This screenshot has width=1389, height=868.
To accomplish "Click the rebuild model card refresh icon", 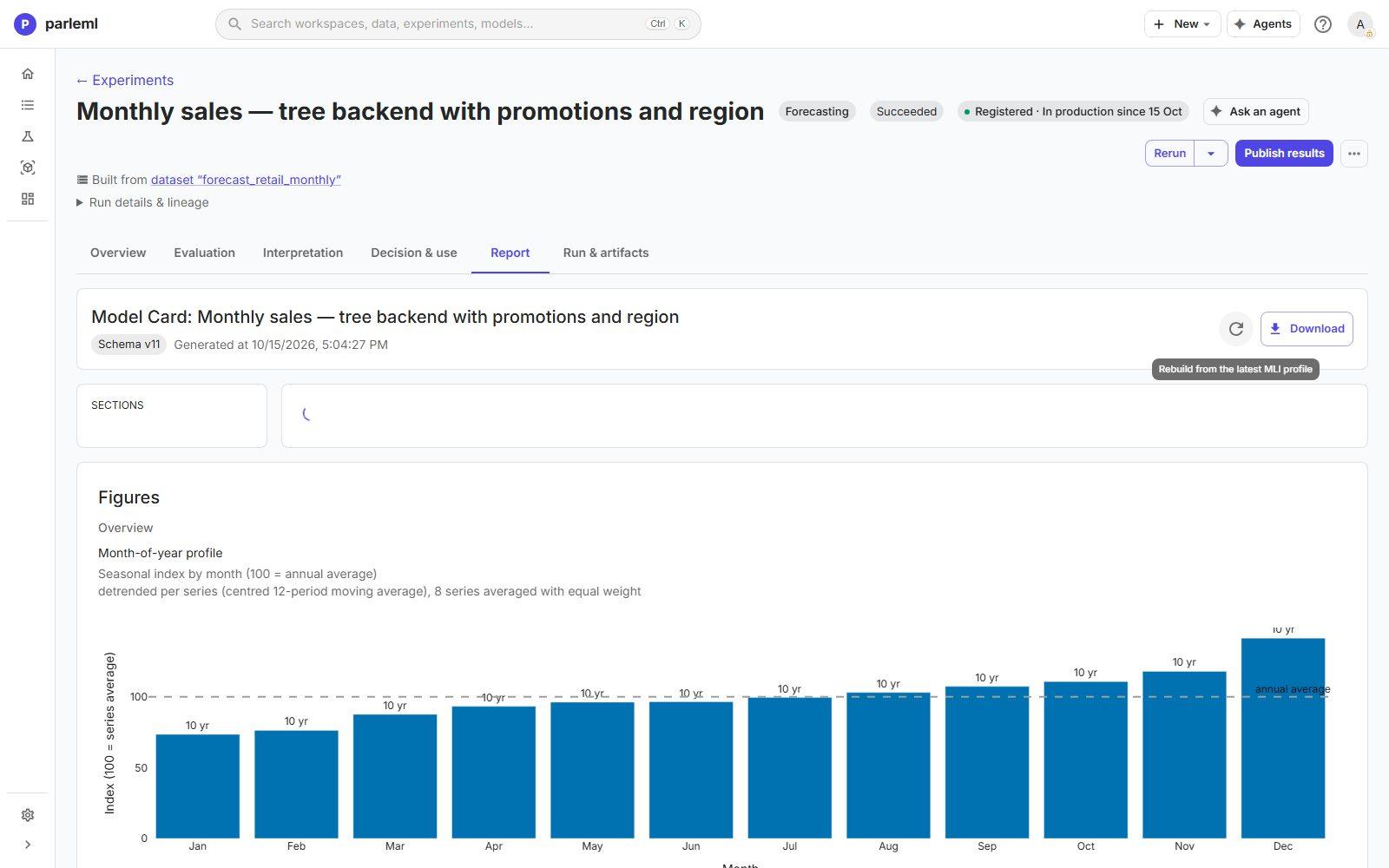I will [x=1236, y=329].
